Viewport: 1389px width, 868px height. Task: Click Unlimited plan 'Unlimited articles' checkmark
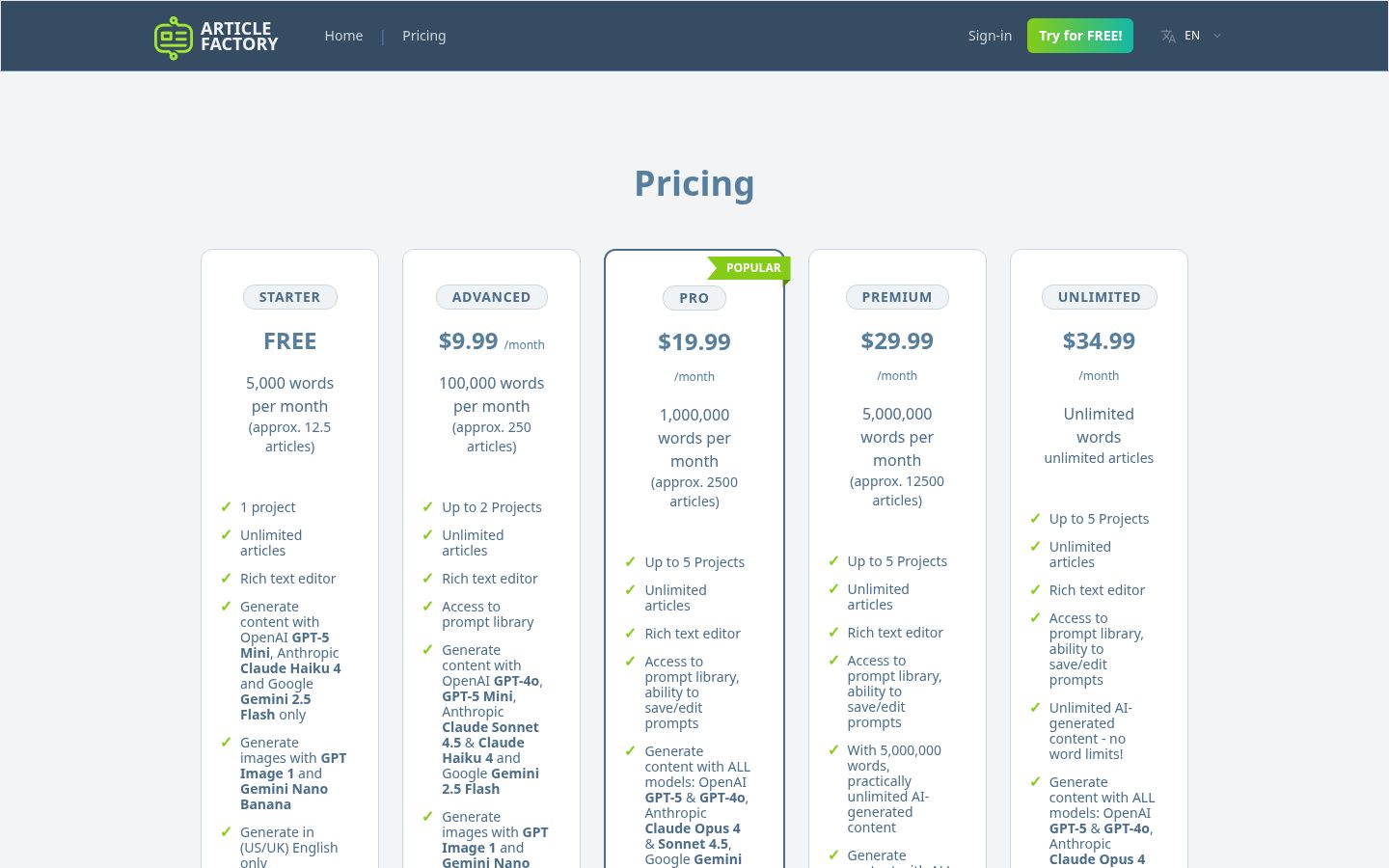(x=1035, y=547)
